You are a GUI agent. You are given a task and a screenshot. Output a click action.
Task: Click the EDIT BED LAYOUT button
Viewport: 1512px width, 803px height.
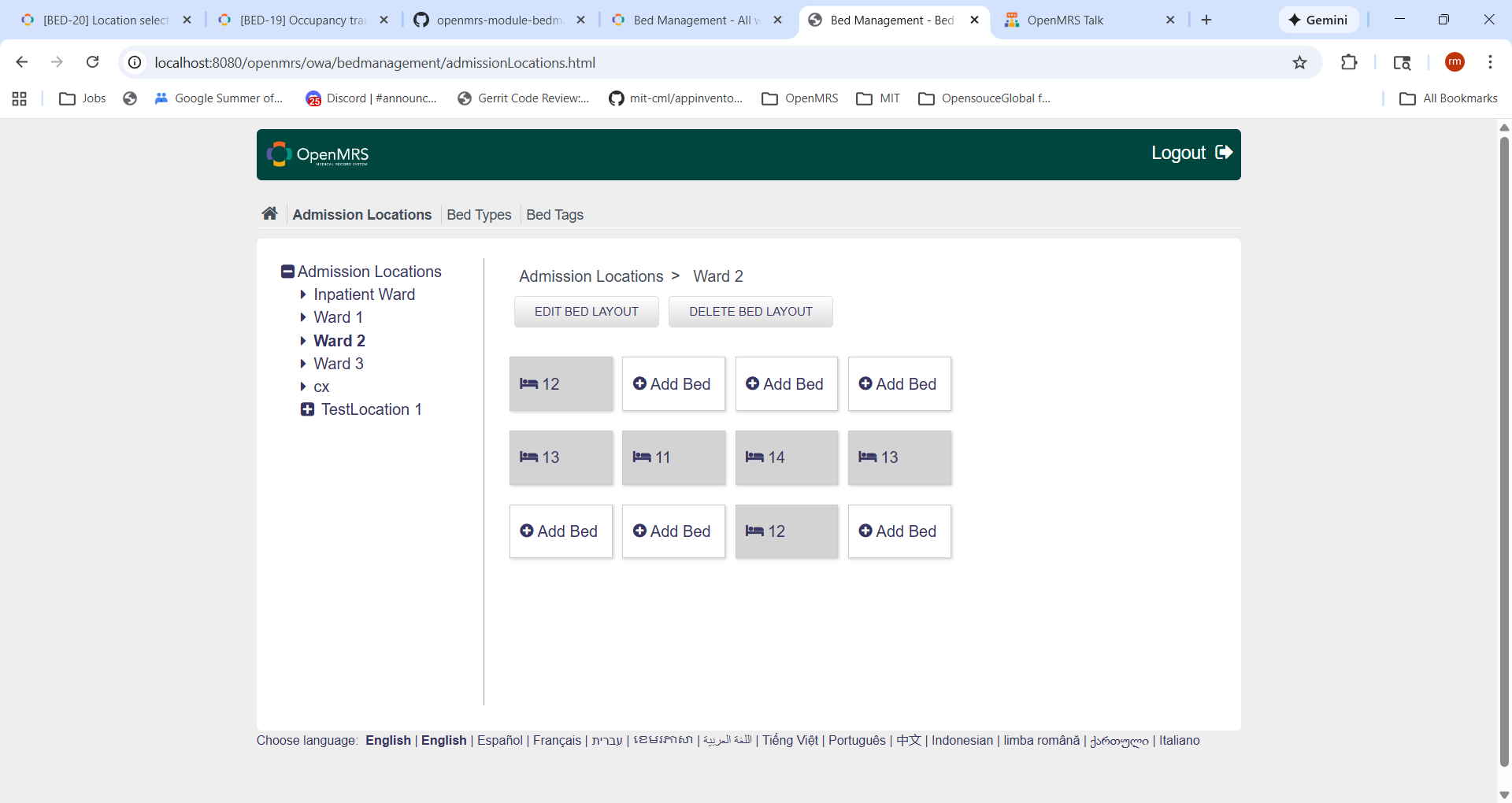tap(586, 312)
